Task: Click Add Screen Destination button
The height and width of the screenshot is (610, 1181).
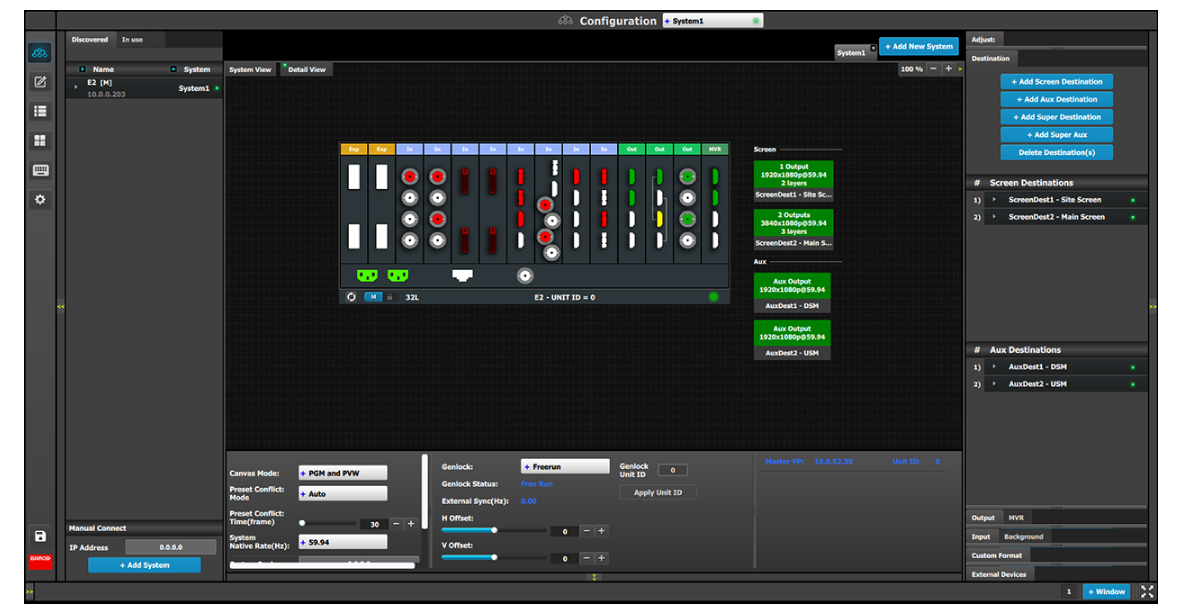Action: pos(1057,81)
